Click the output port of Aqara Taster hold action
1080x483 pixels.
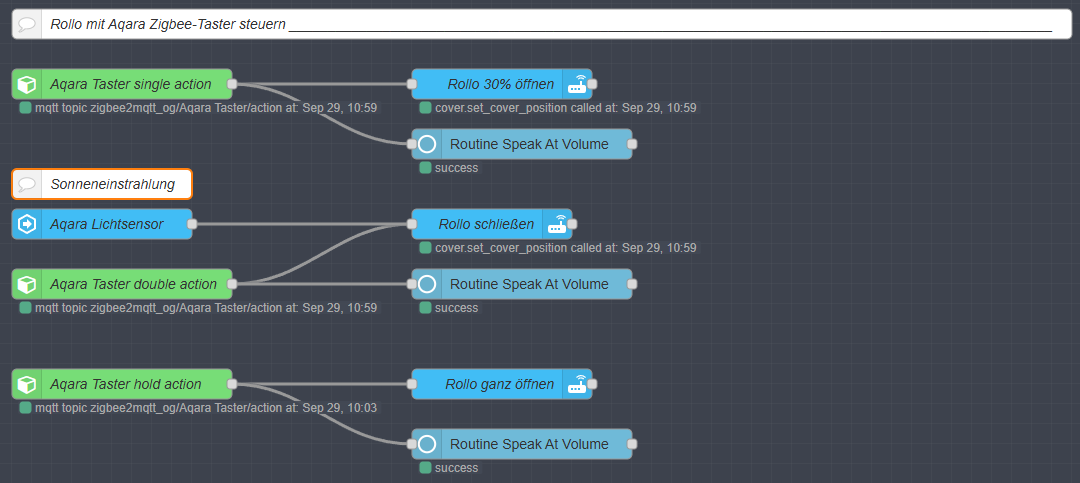coord(232,385)
